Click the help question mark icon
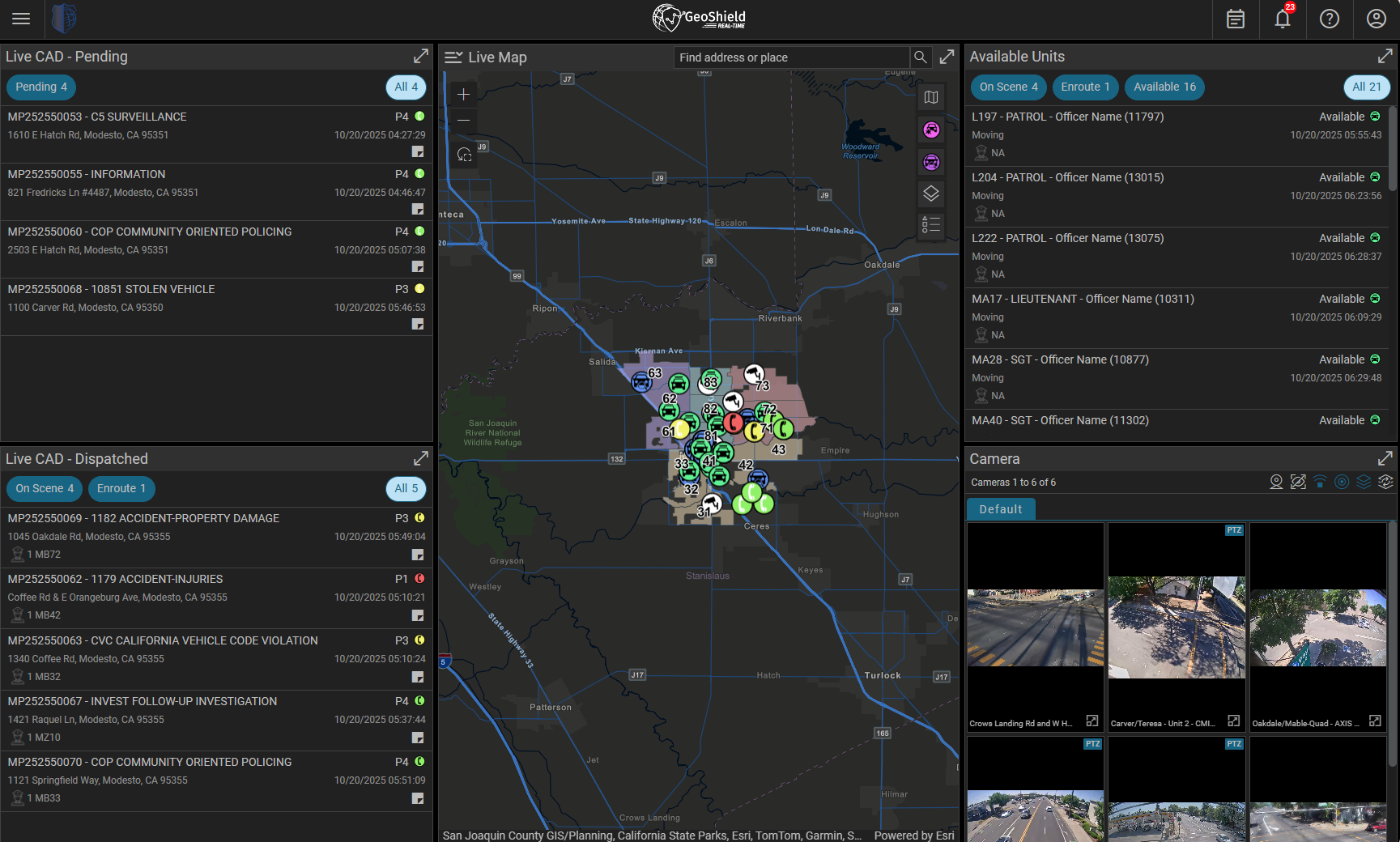The image size is (1400, 842). (1330, 19)
